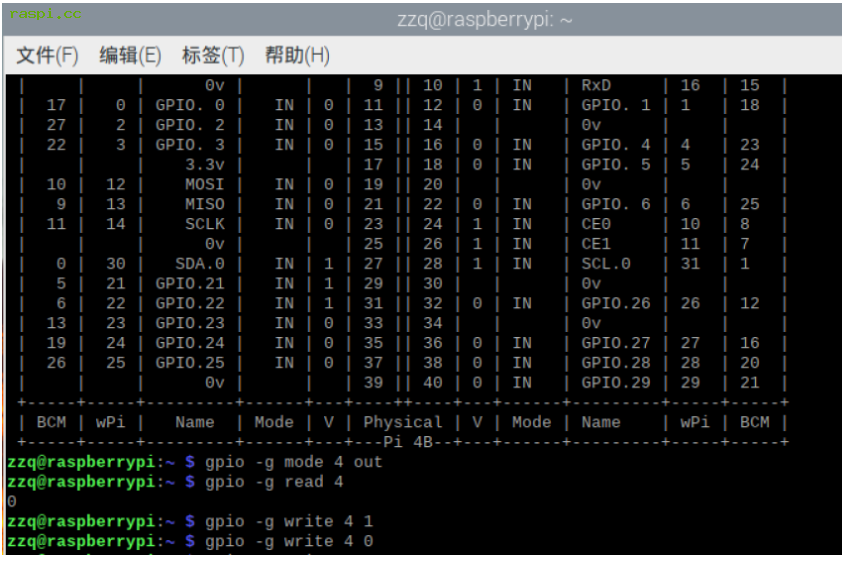Viewport: 842px width, 566px height.
Task: Click the SCLK pin name entry
Action: click(204, 224)
